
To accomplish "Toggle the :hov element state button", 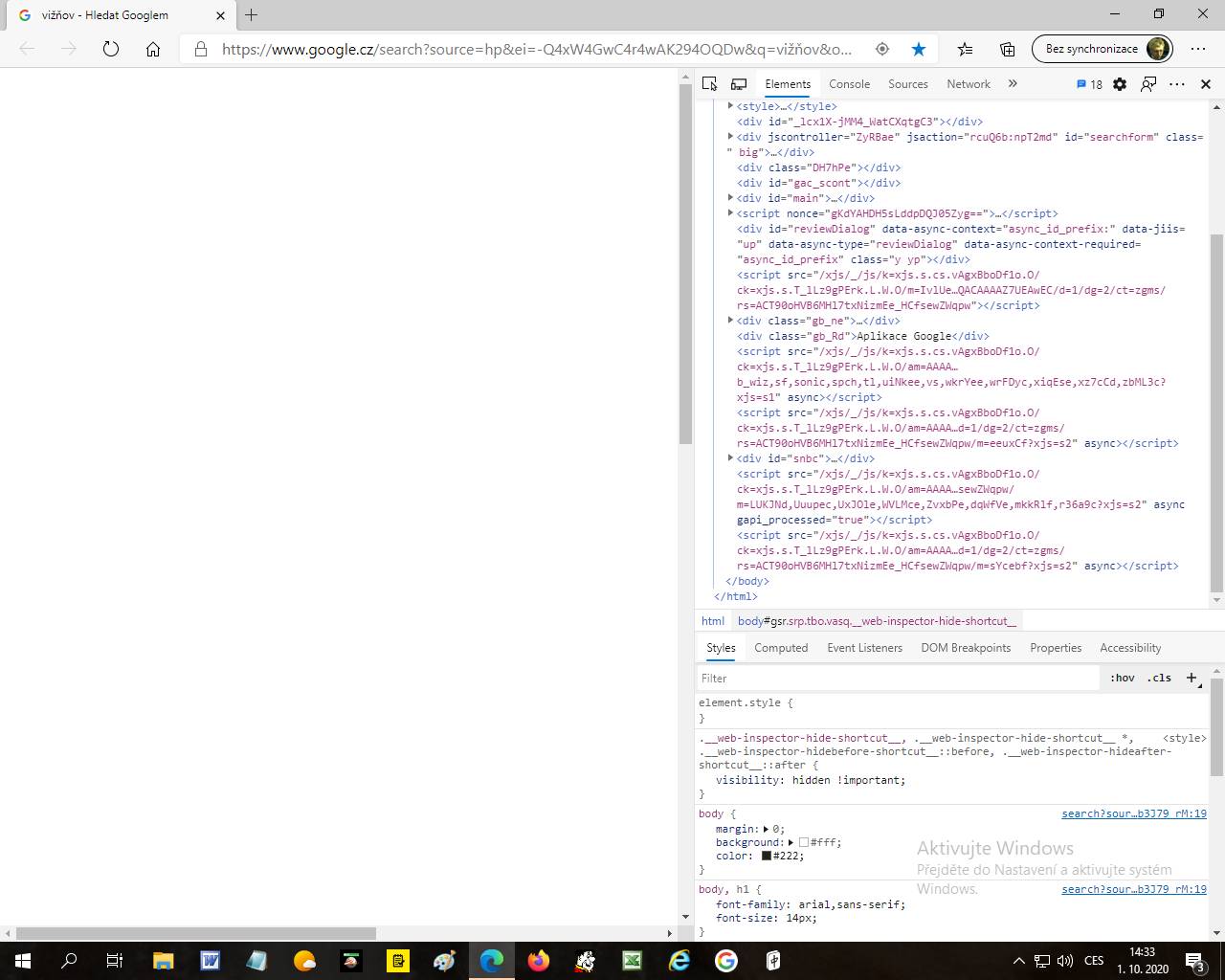I will coord(1123,678).
